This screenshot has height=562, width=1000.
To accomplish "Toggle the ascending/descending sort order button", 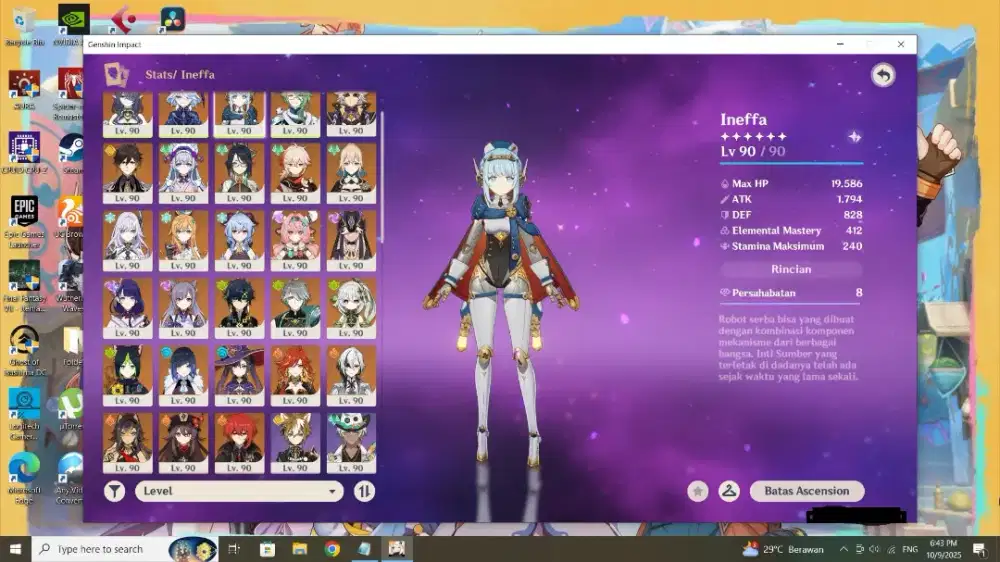I will (364, 491).
